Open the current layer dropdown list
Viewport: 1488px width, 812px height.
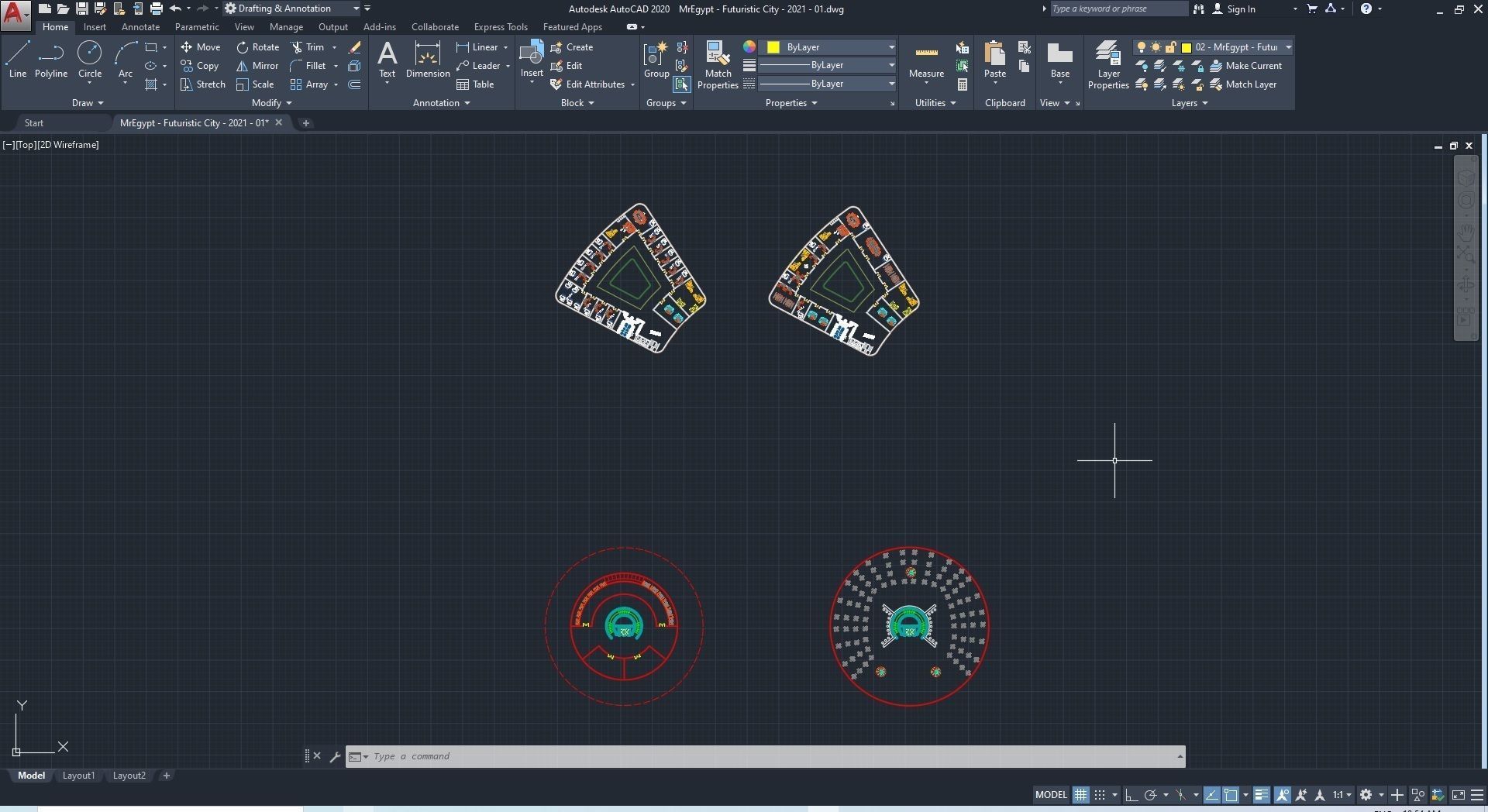1214,47
